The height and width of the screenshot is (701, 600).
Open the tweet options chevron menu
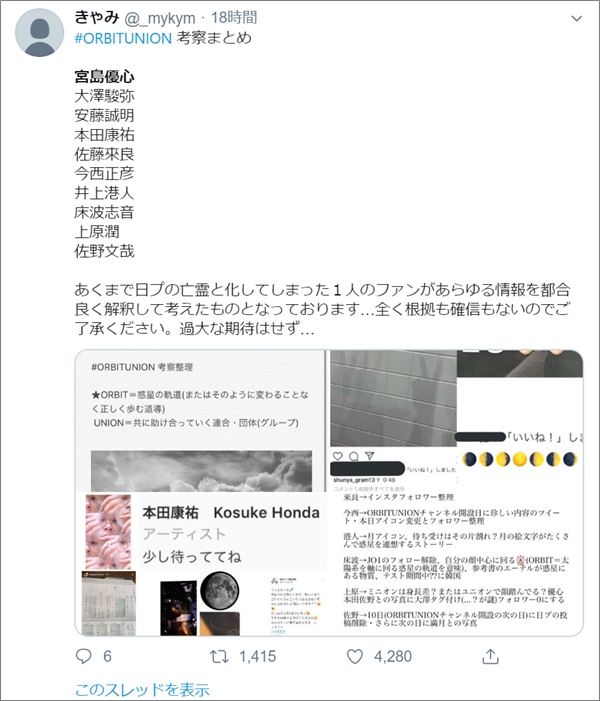click(x=577, y=18)
